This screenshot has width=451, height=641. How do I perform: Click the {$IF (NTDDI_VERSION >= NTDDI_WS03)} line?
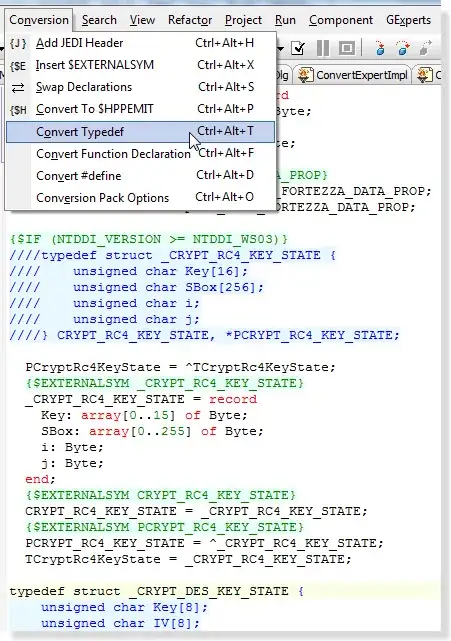click(148, 239)
